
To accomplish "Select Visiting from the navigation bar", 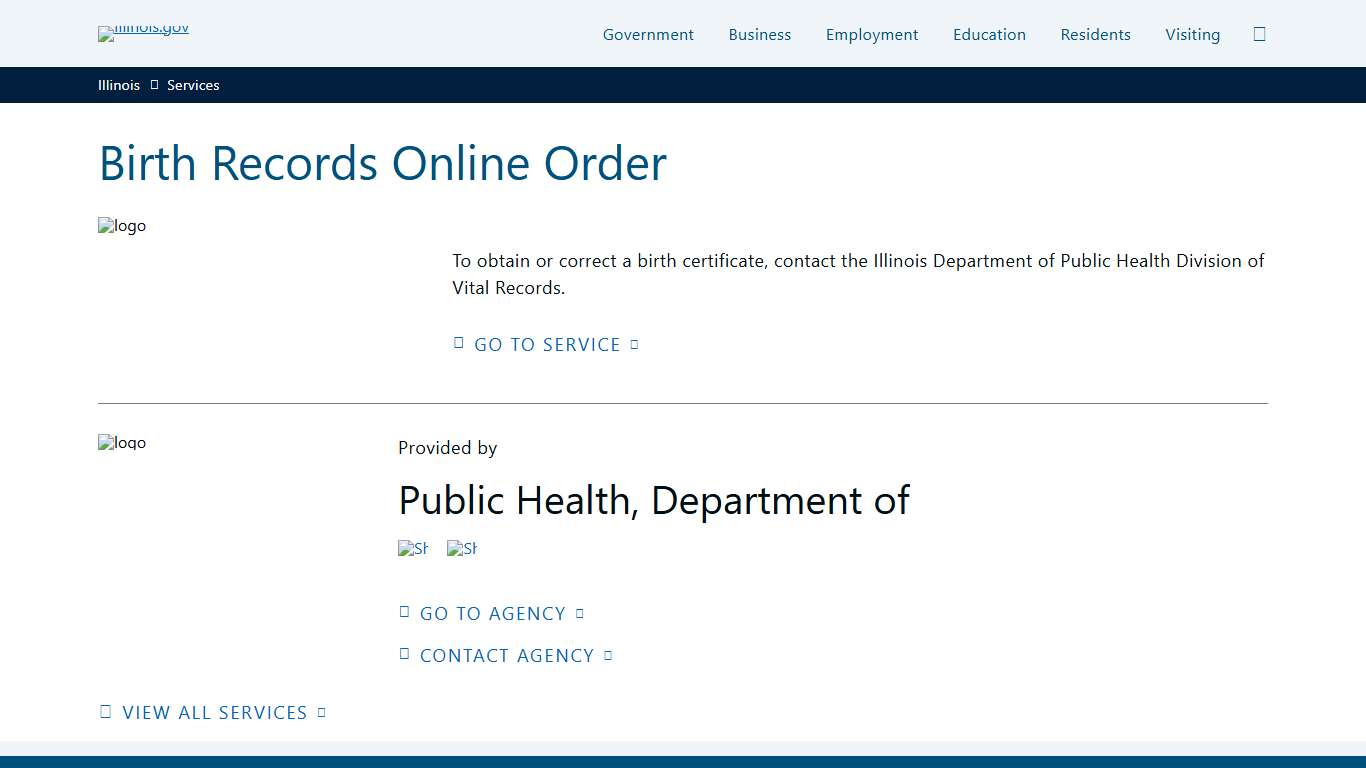I will (x=1192, y=34).
